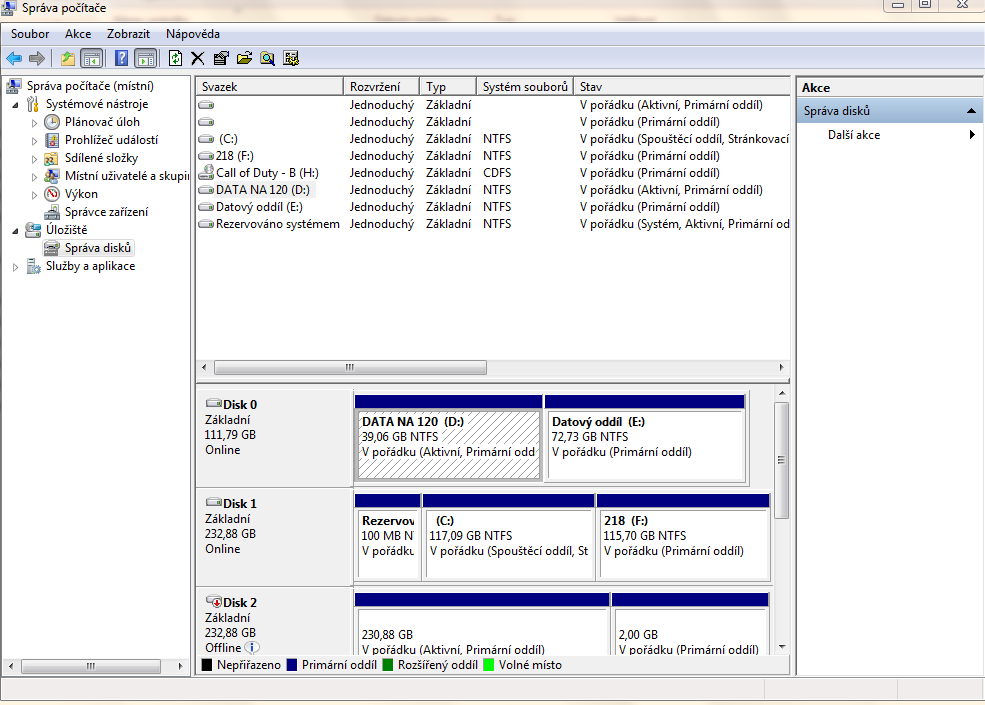Expand the Služby a aplikace tree node
This screenshot has width=985, height=705.
tap(15, 267)
